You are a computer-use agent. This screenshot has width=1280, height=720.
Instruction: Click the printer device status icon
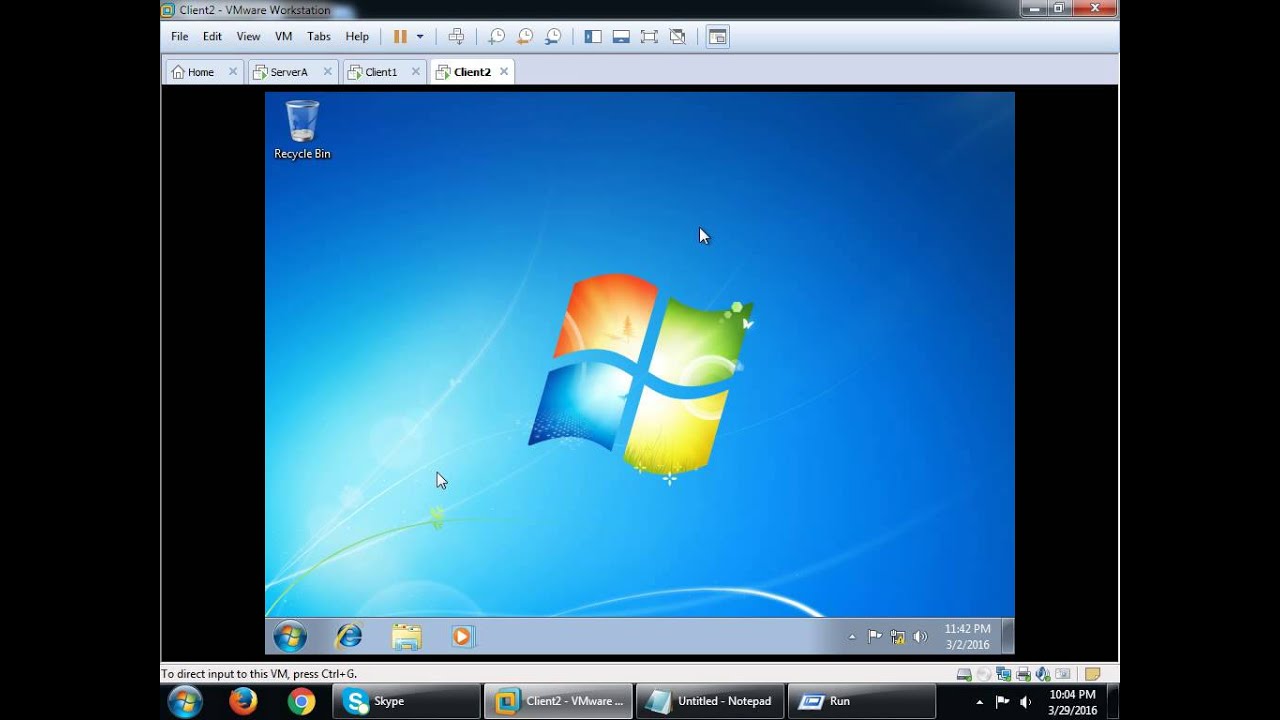point(1023,674)
